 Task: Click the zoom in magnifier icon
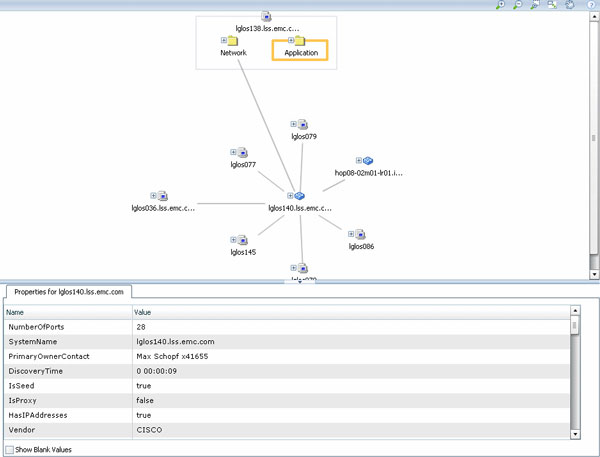click(x=500, y=5)
